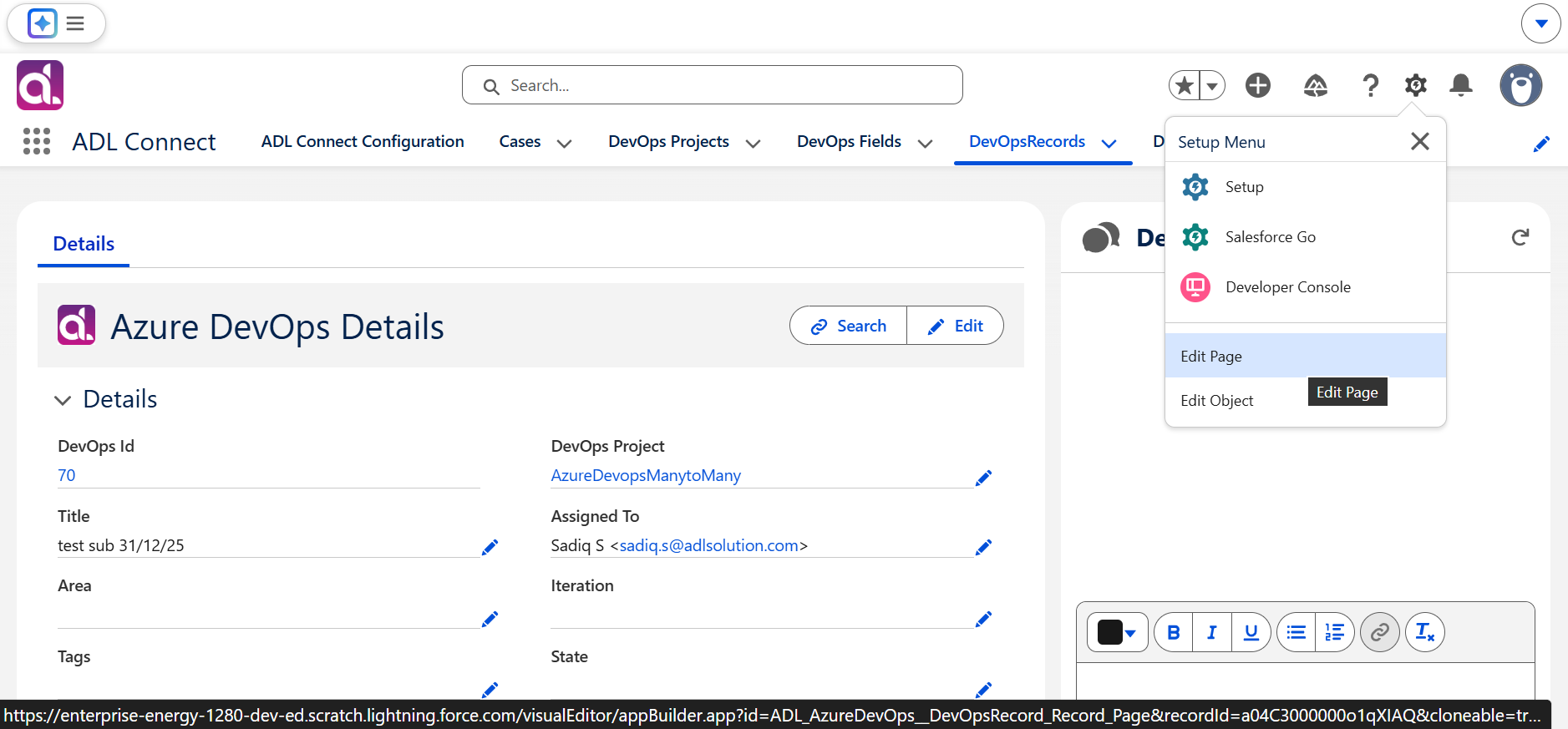This screenshot has height=729, width=1568.
Task: Click the Developer Console menu icon
Action: tap(1195, 287)
